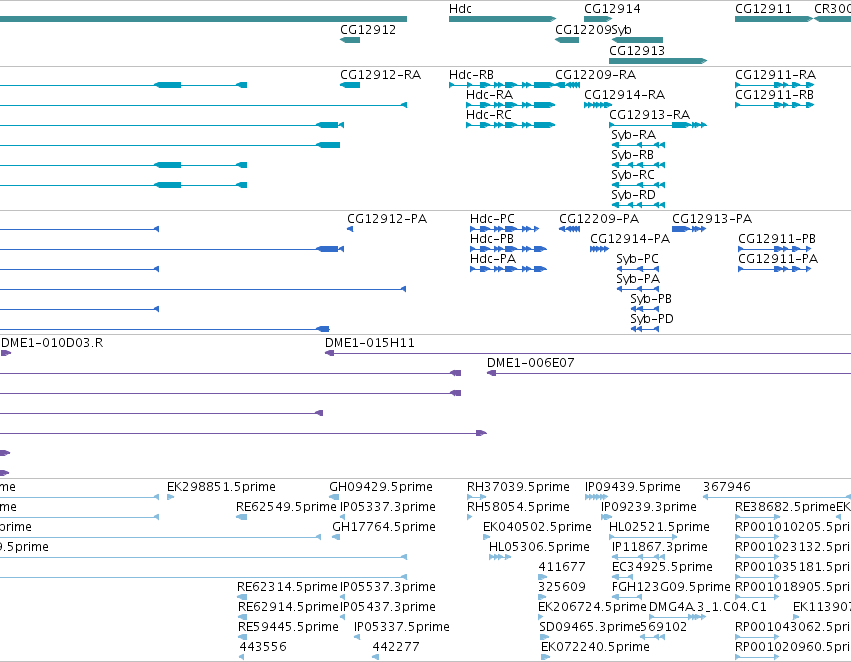Click the Syb-PC protein label
The image size is (851, 662).
point(637,259)
